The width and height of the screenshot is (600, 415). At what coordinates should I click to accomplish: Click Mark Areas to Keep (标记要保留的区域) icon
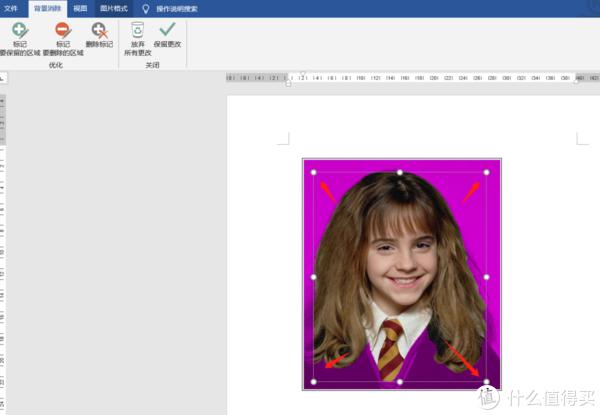(x=19, y=30)
